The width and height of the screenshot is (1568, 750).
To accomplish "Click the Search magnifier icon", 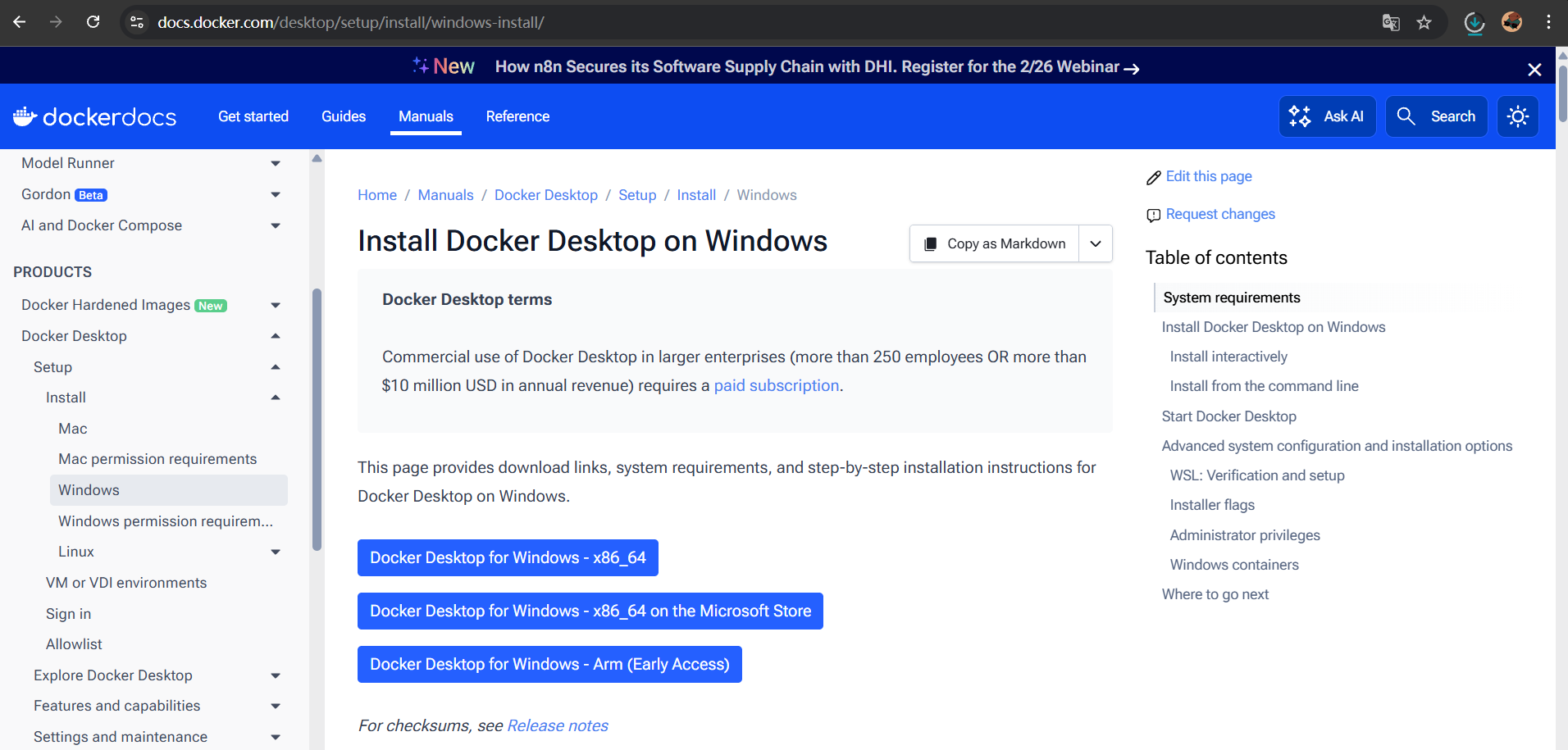I will click(x=1406, y=116).
